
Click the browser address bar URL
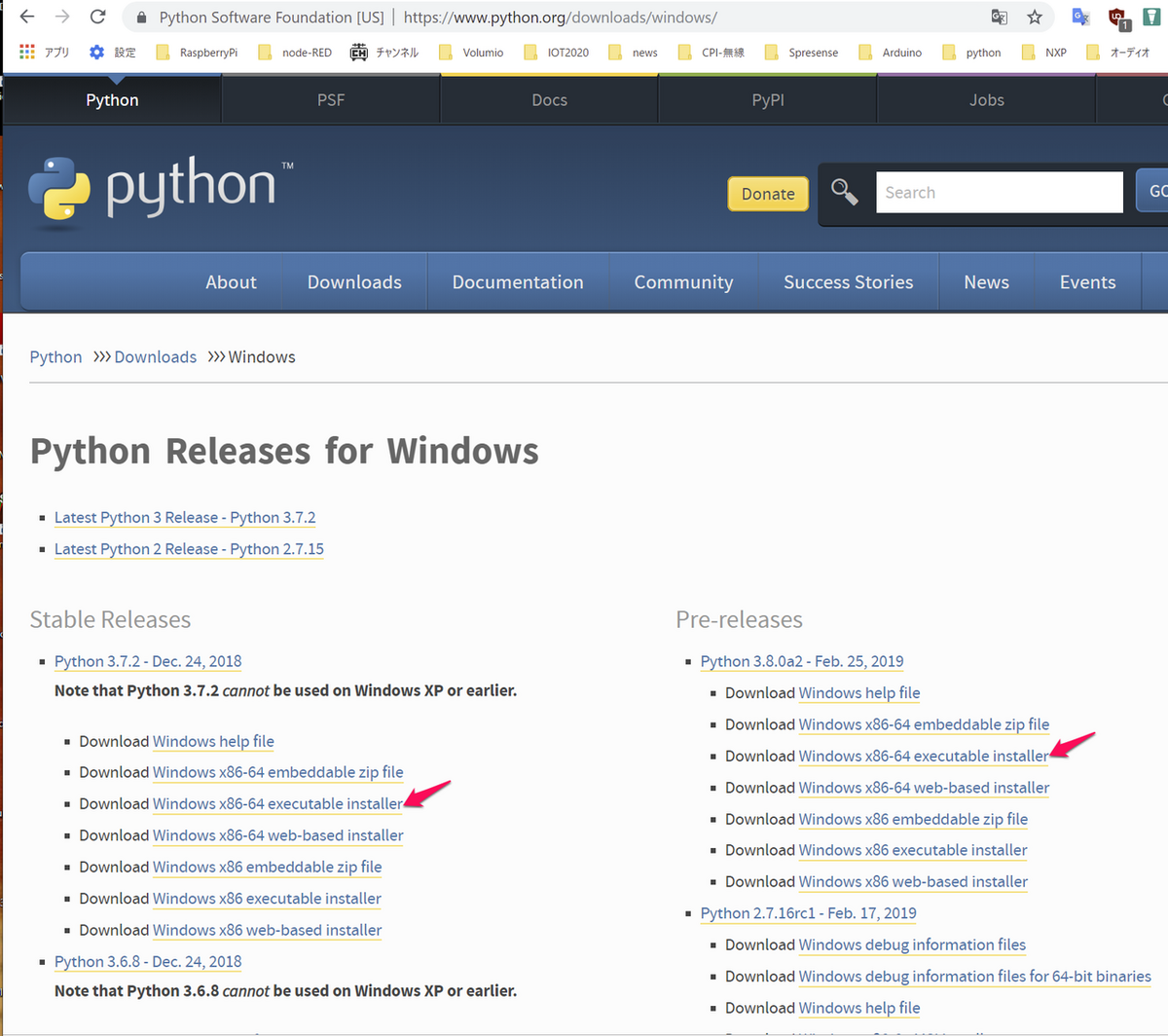[x=561, y=18]
